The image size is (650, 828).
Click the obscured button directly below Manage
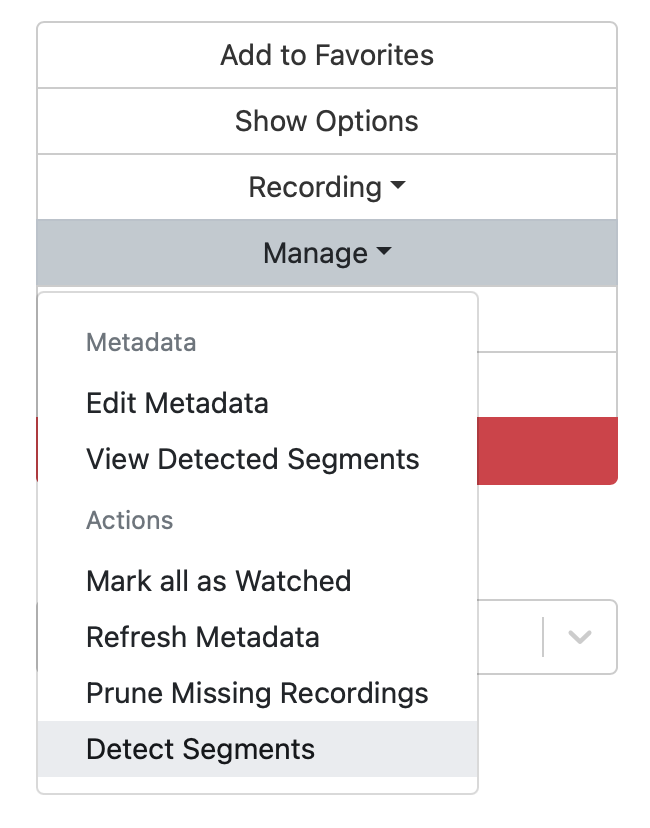(547, 319)
